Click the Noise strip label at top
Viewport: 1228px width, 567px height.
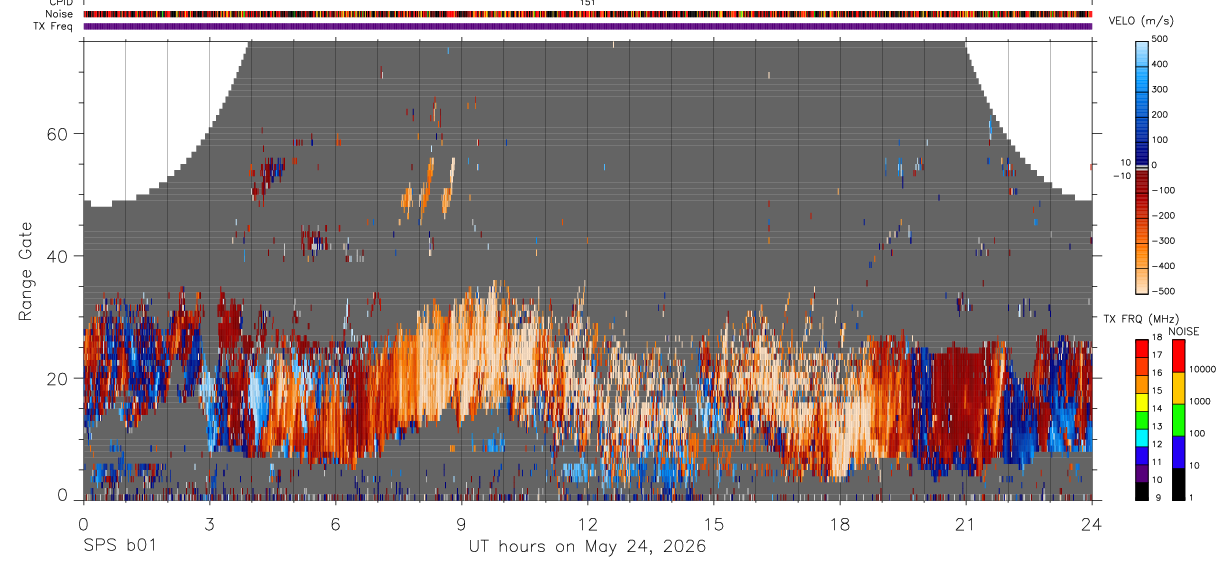[60, 14]
